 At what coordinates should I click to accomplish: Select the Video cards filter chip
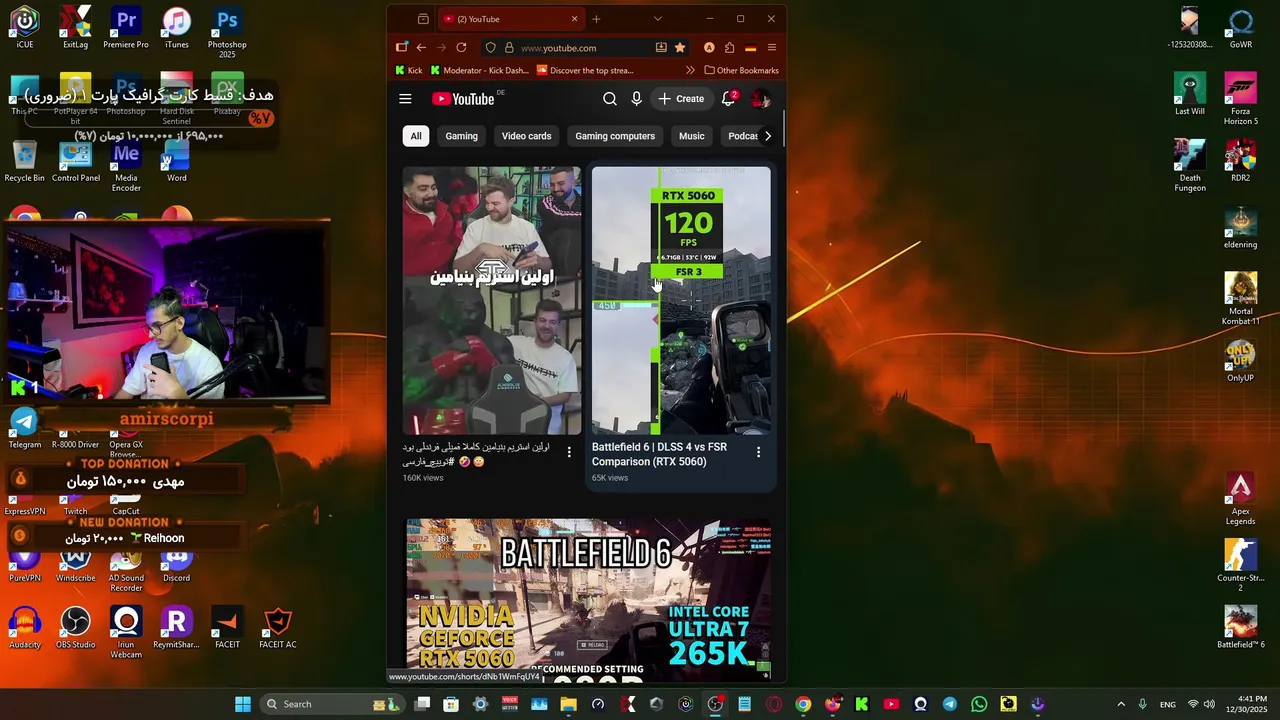526,136
